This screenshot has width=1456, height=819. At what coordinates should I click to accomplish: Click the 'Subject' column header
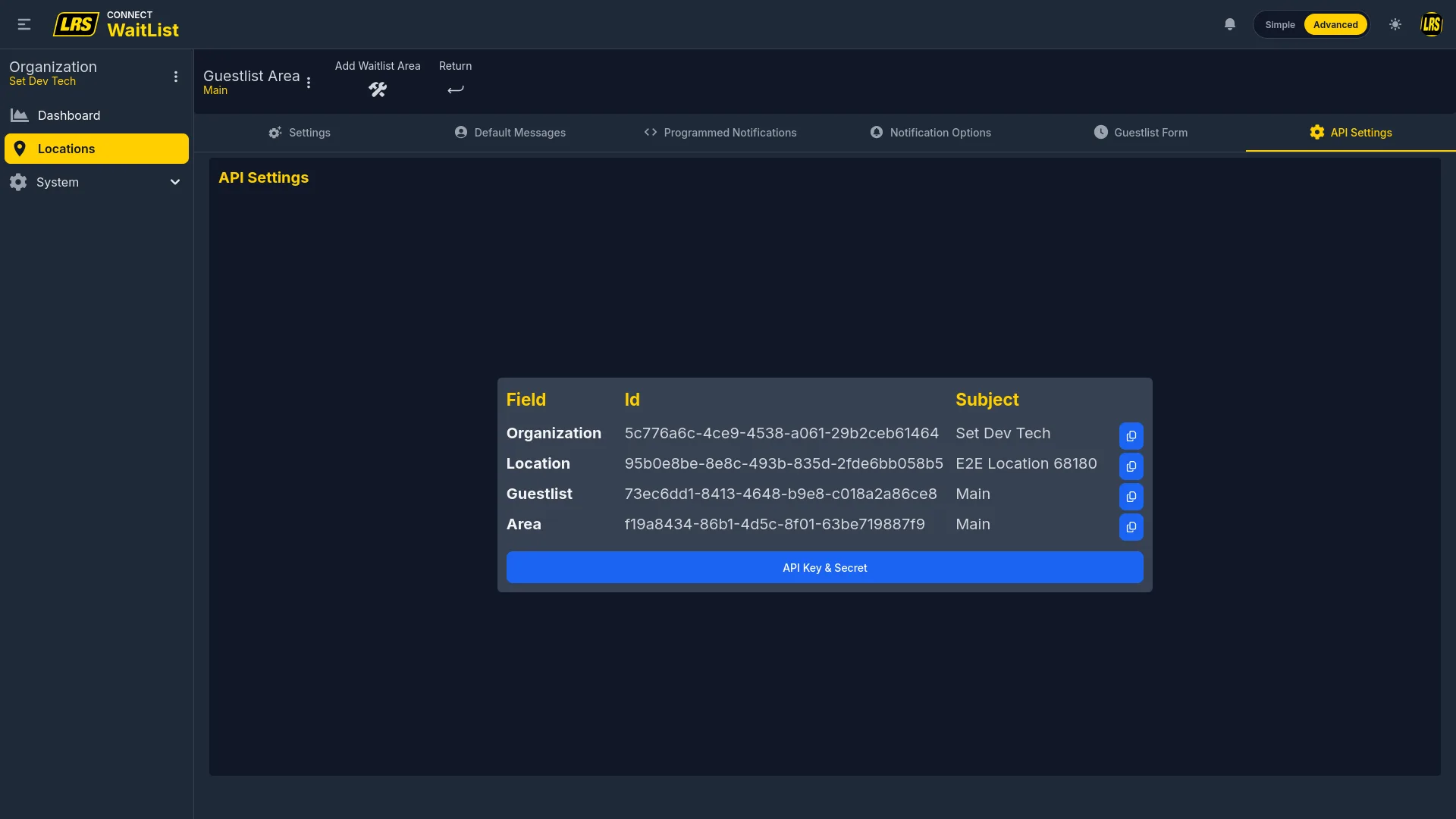987,400
